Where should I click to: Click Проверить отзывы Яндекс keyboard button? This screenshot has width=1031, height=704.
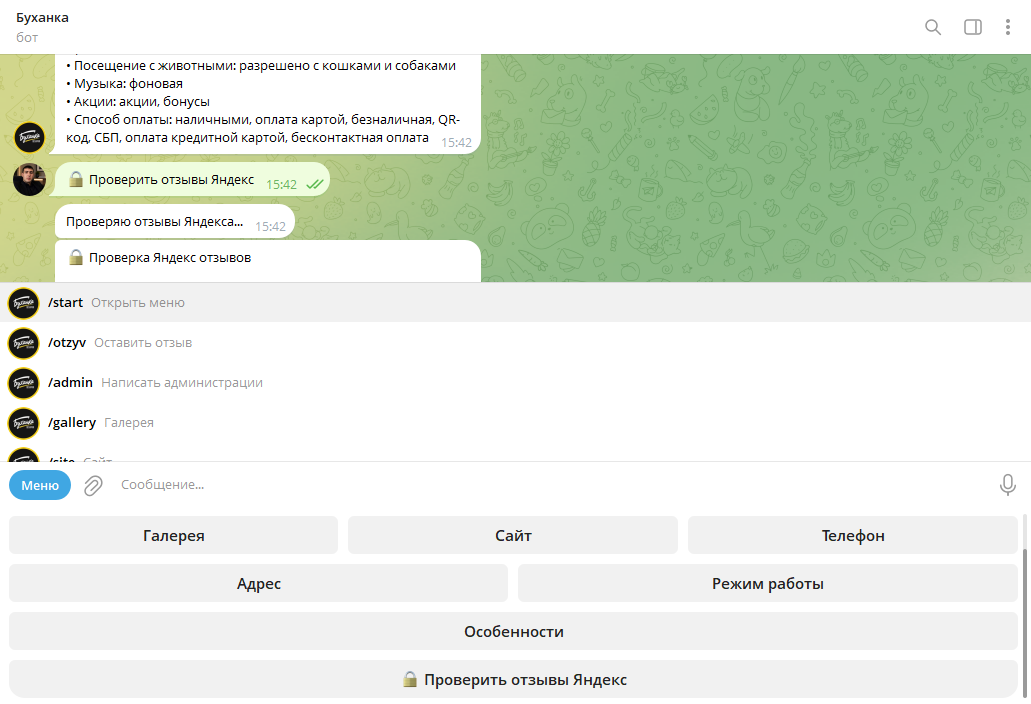tap(514, 679)
